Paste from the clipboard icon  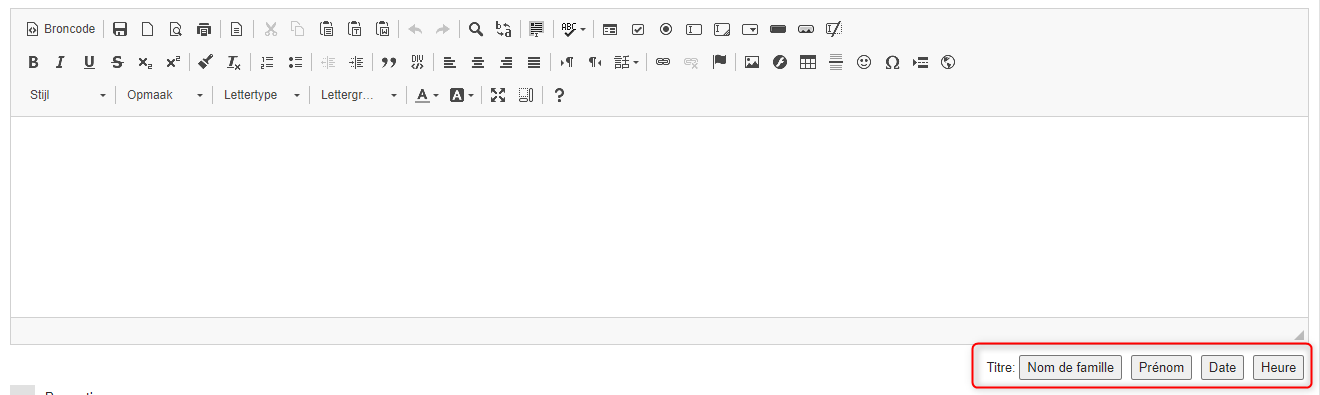coord(326,29)
